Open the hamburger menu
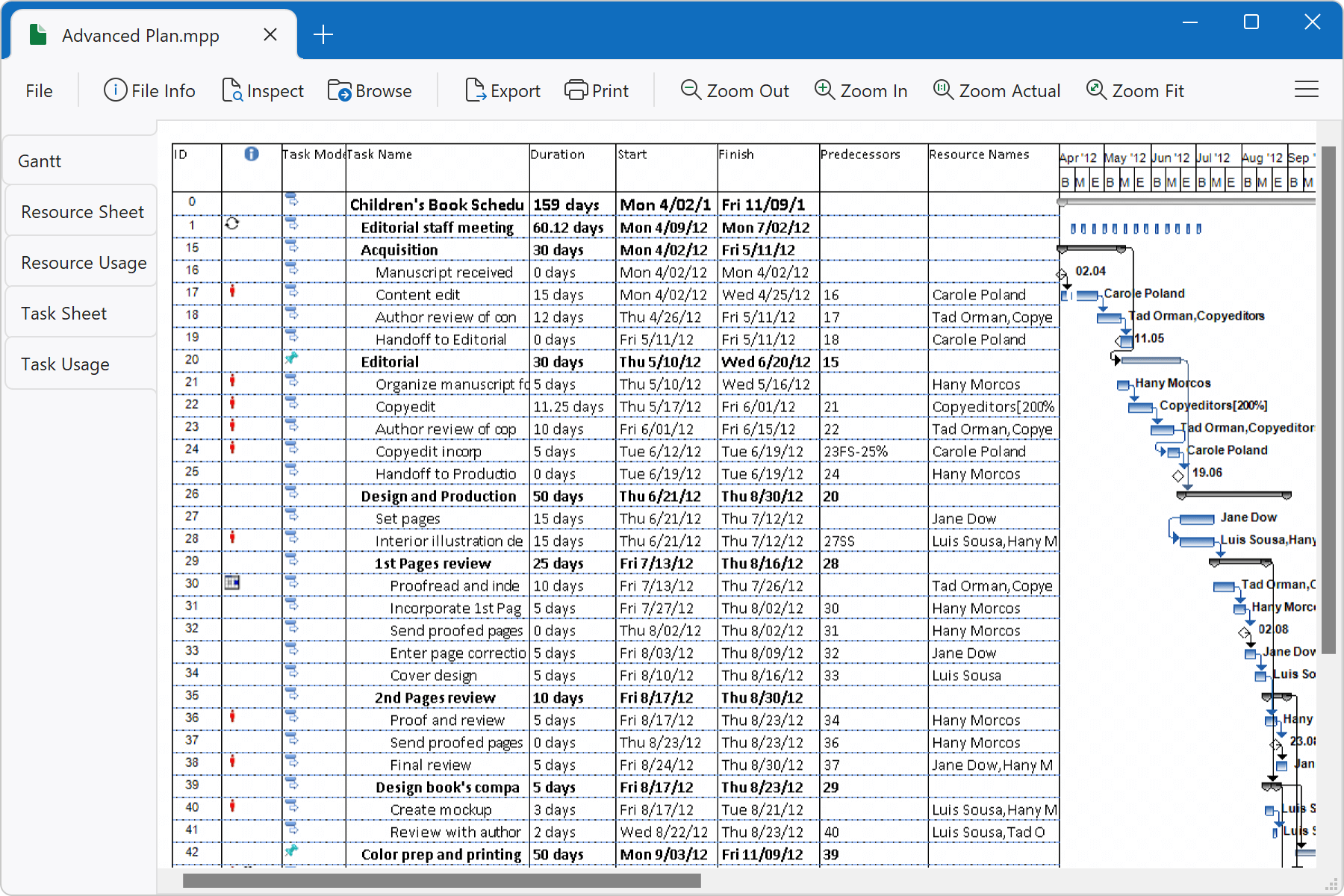The height and width of the screenshot is (896, 1344). click(1306, 90)
